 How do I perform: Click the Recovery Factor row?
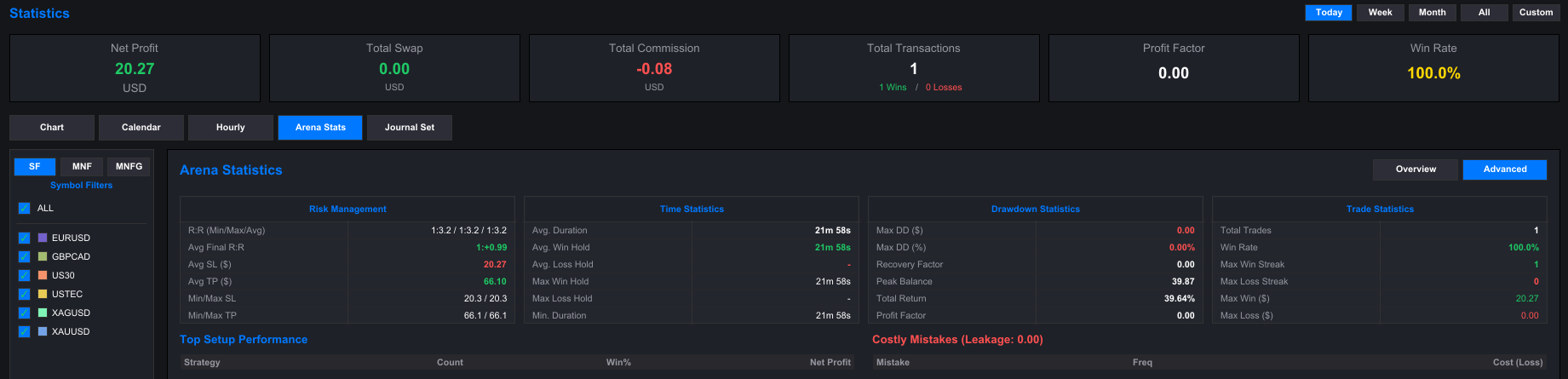point(1036,265)
